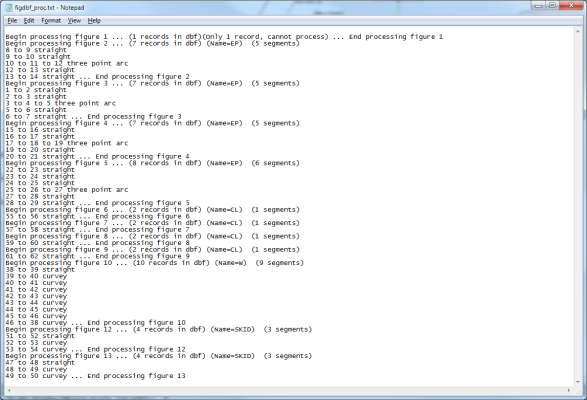Image resolution: width=587 pixels, height=400 pixels.
Task: Maximize the Notepad window
Action: [553, 6]
